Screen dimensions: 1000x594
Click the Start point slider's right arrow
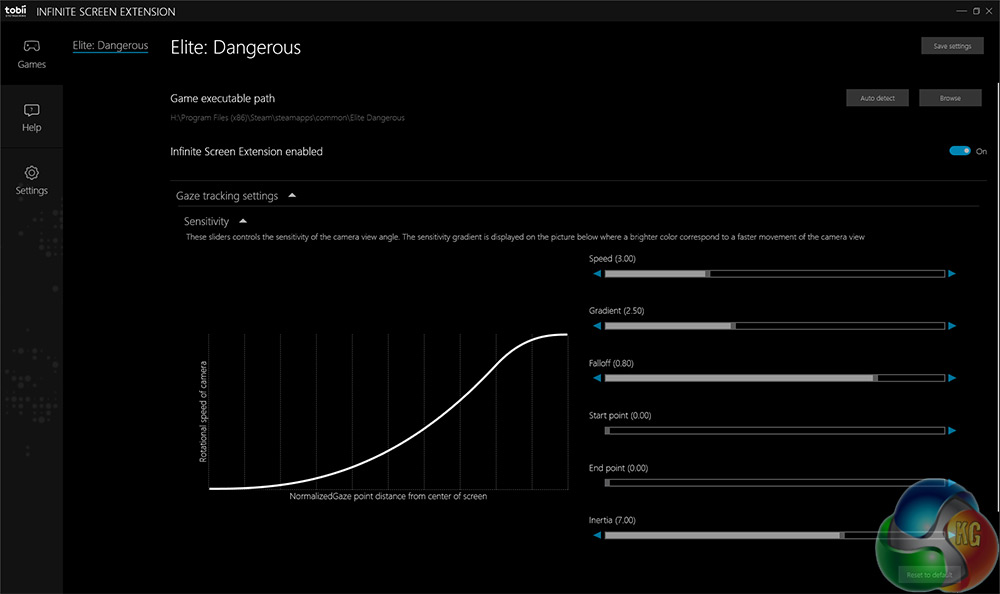click(952, 430)
